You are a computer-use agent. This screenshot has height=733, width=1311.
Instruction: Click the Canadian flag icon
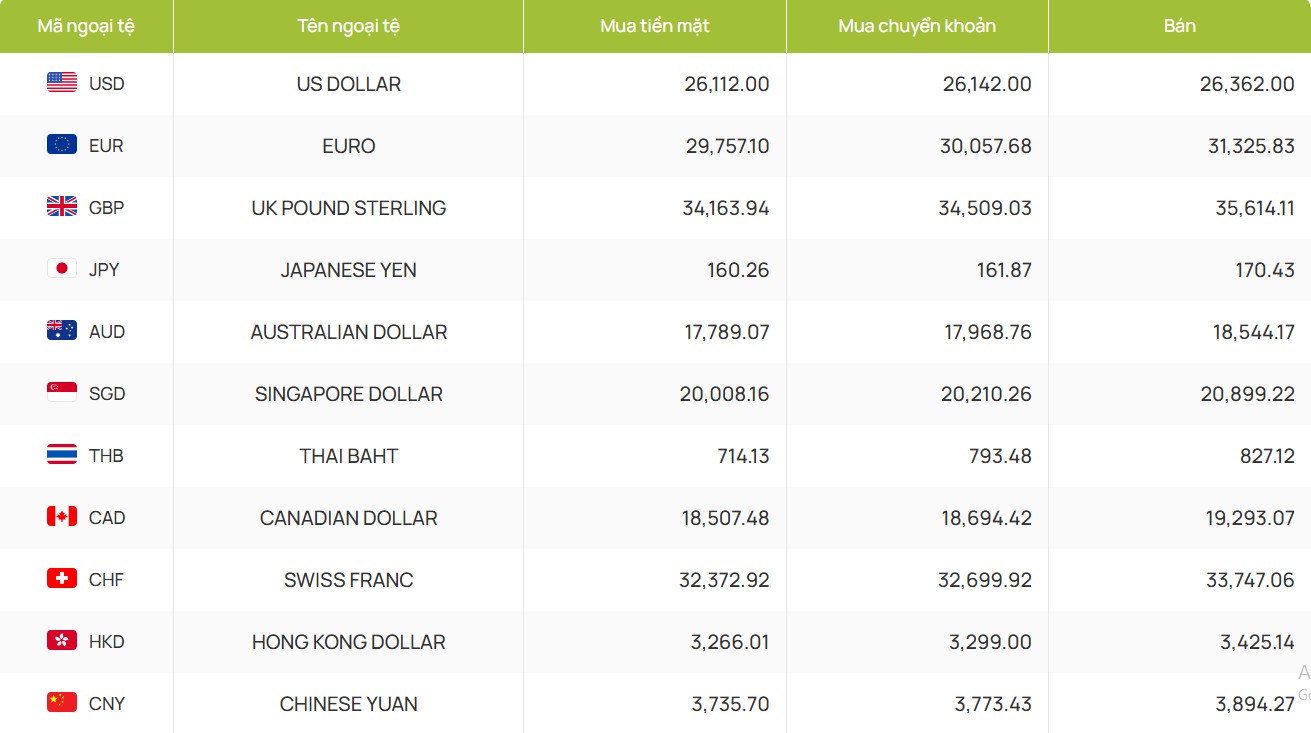[x=62, y=517]
